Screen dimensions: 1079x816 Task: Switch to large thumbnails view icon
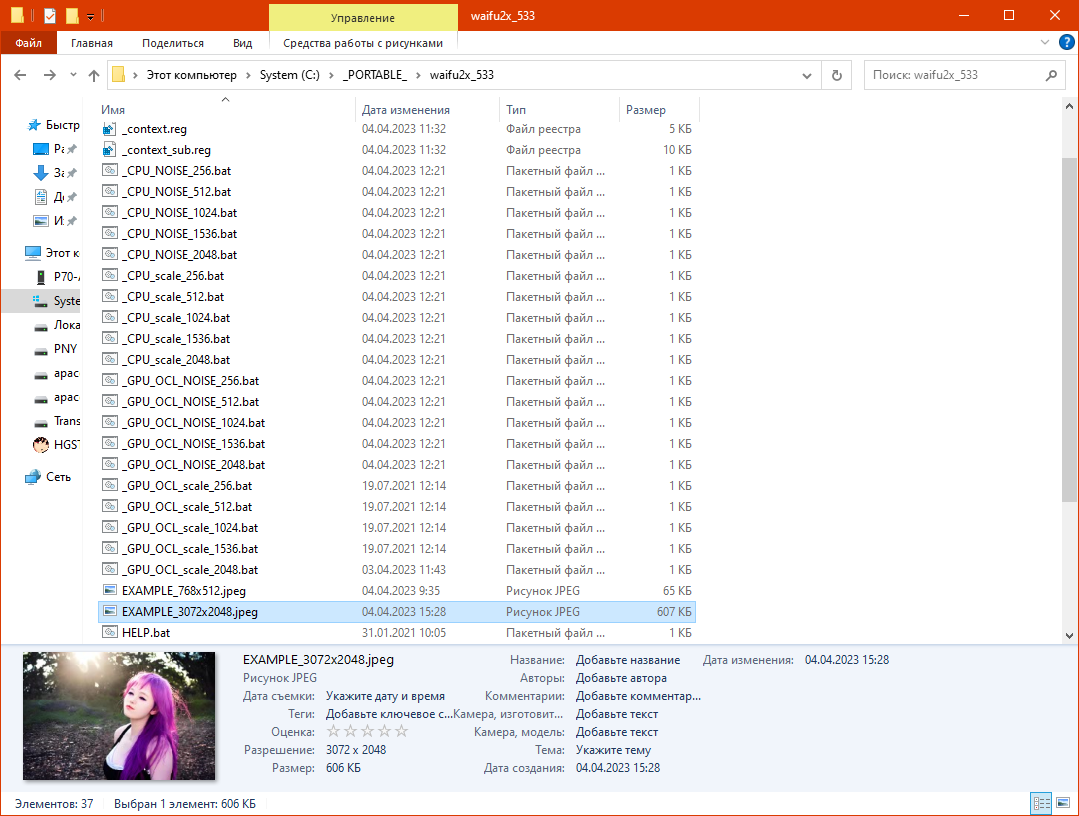point(1063,803)
